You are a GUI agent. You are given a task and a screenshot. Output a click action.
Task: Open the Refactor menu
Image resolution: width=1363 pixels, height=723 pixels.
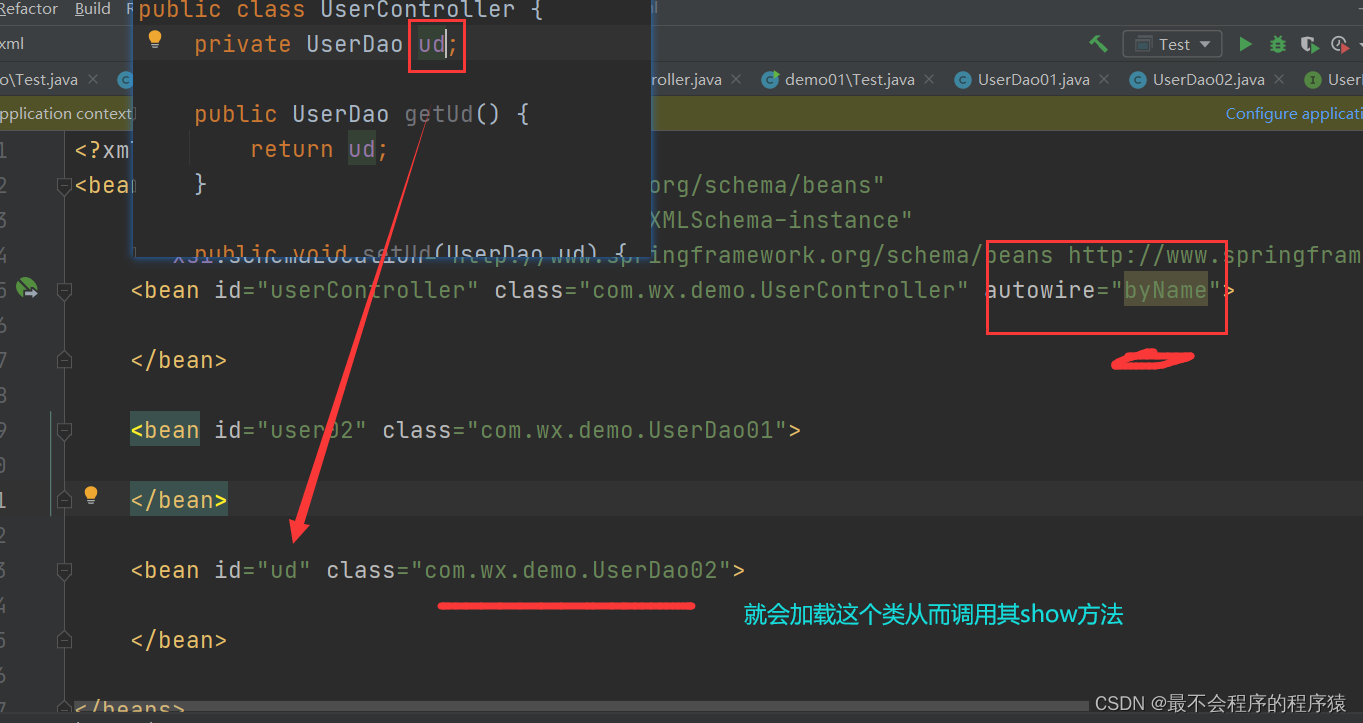tap(29, 8)
